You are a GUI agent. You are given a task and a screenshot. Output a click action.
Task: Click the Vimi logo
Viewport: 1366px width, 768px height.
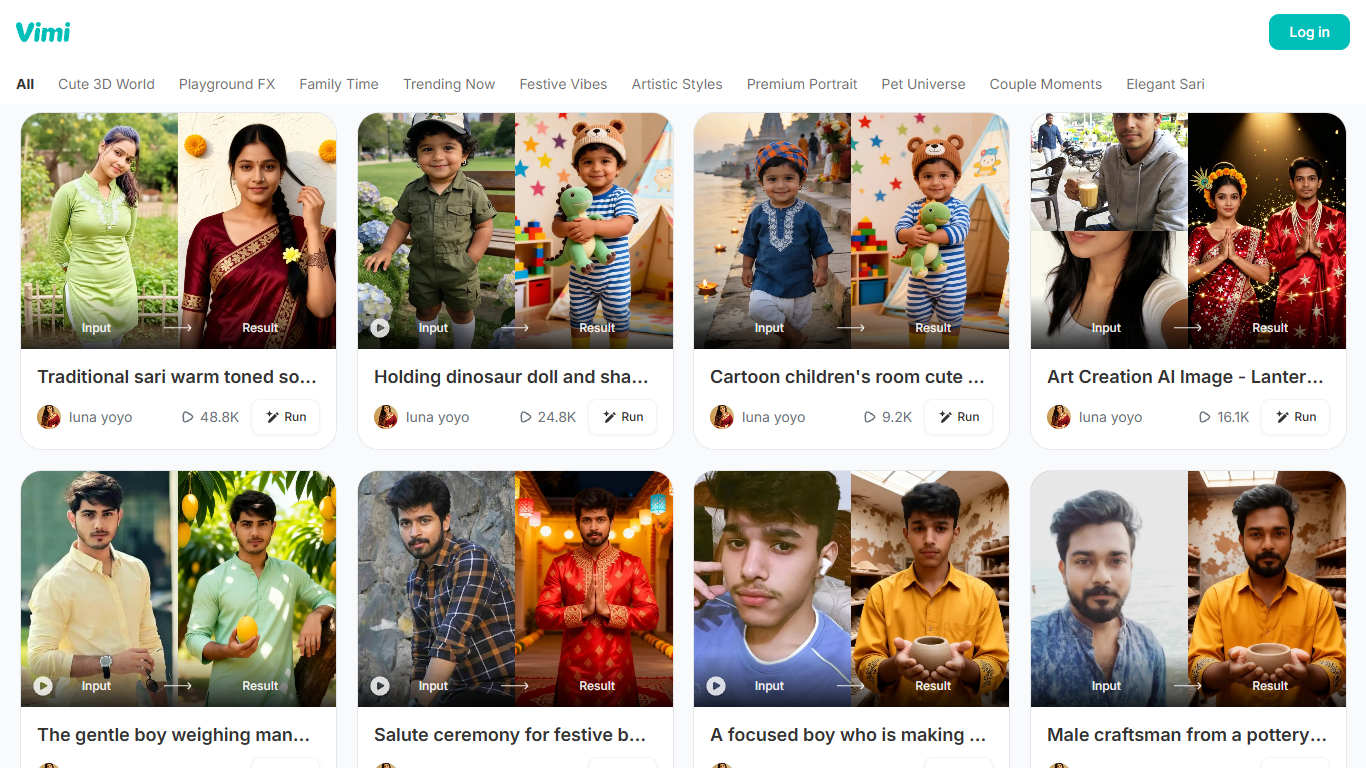[x=43, y=32]
